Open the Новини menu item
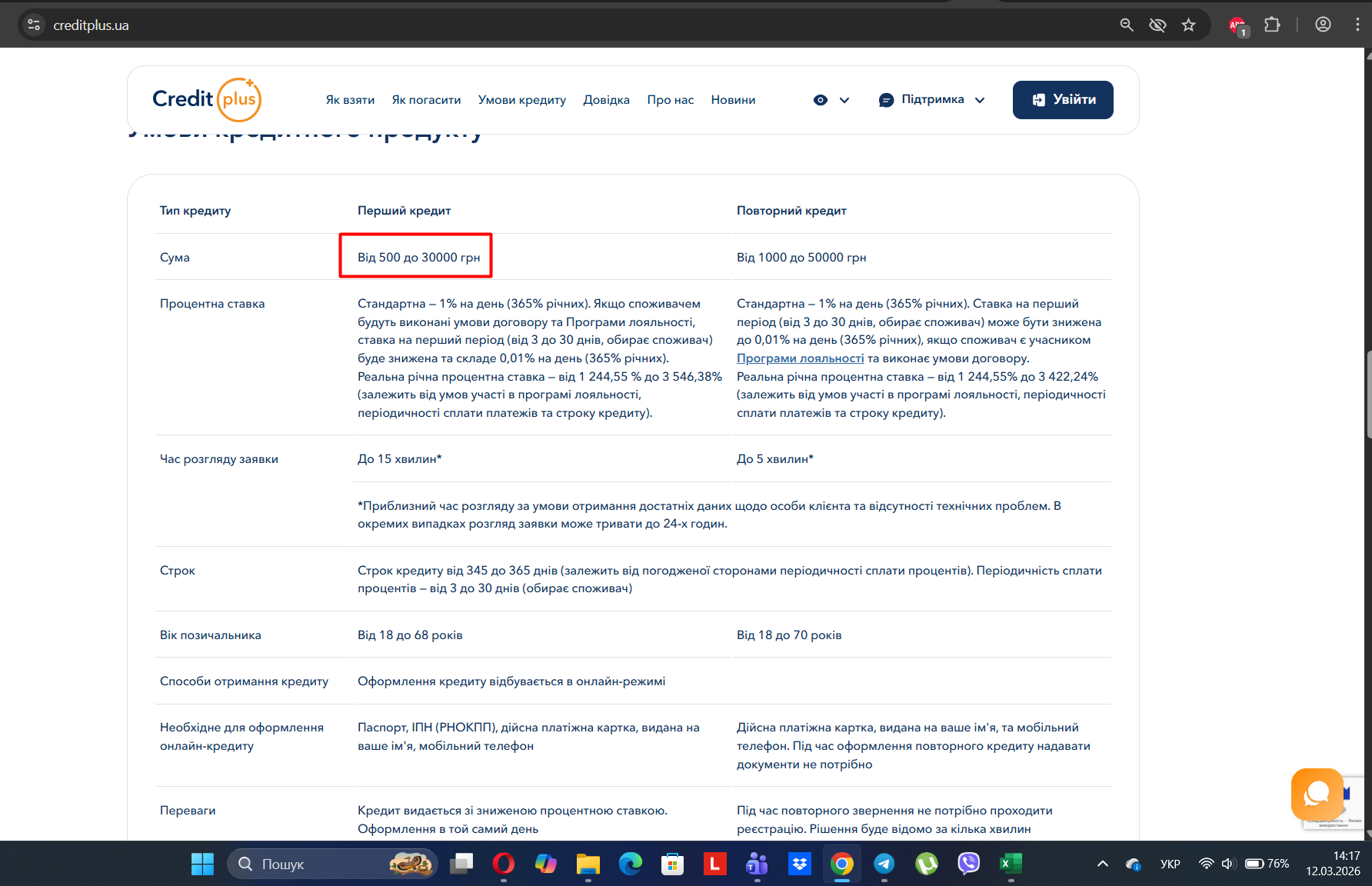This screenshot has width=1372, height=886. [733, 100]
